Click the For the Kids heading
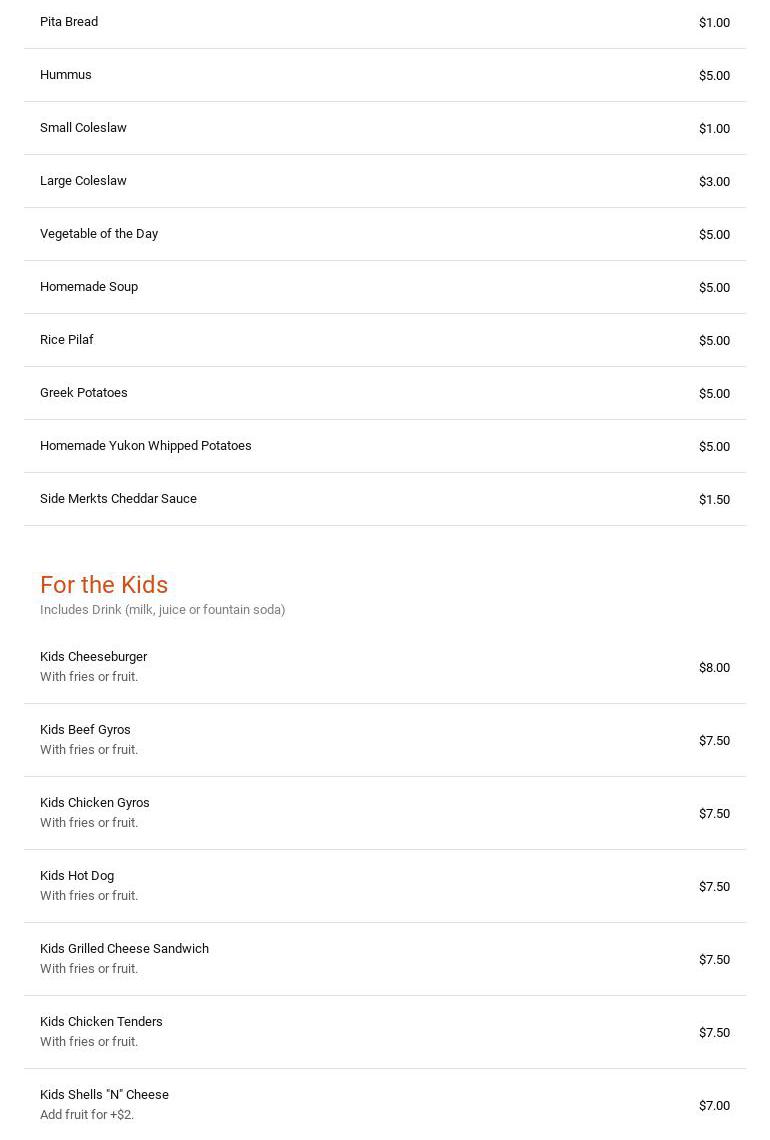The width and height of the screenshot is (770, 1140). point(104,585)
